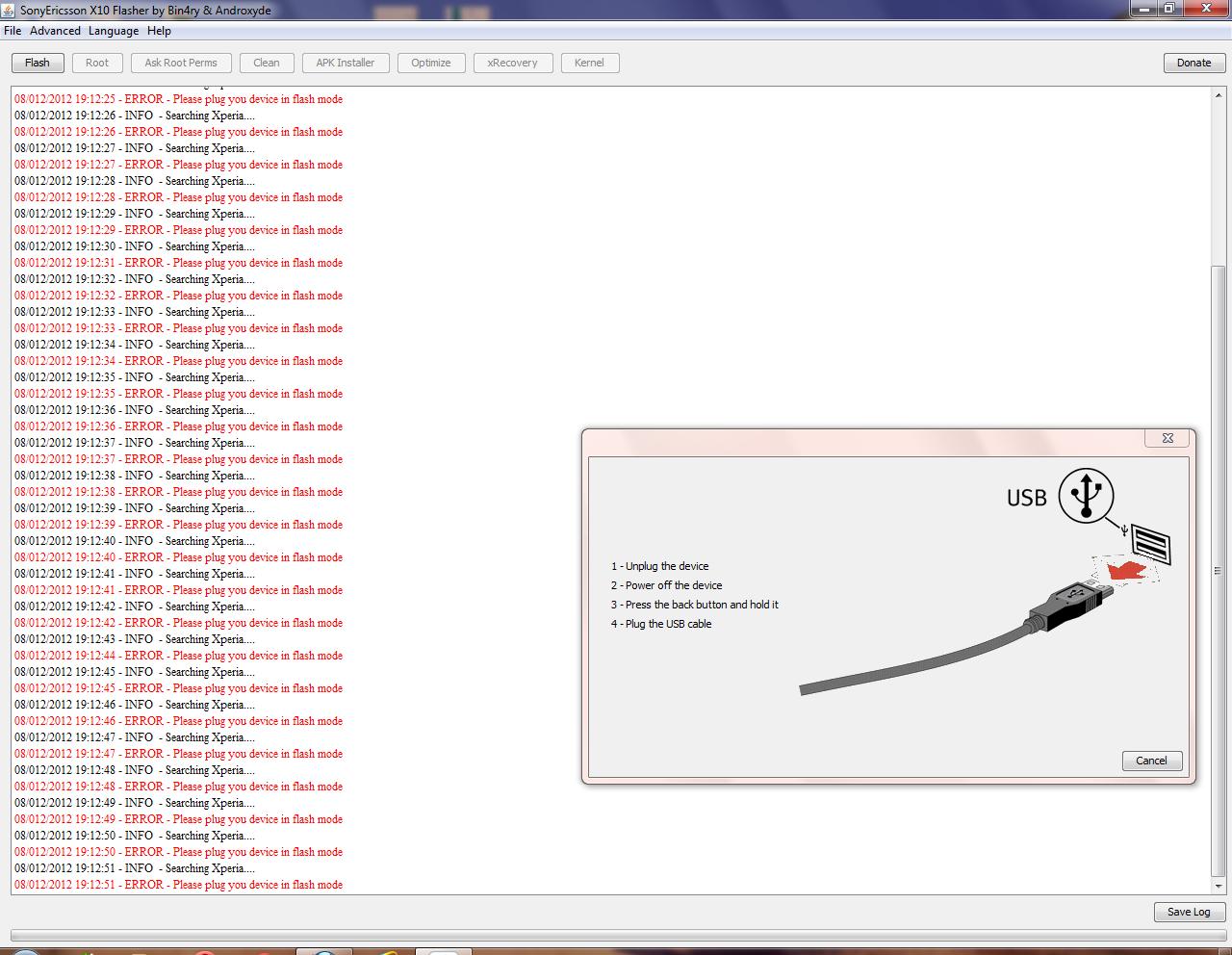Select the 19:12:25 ERROR log line
1232x955 pixels.
pos(178,99)
